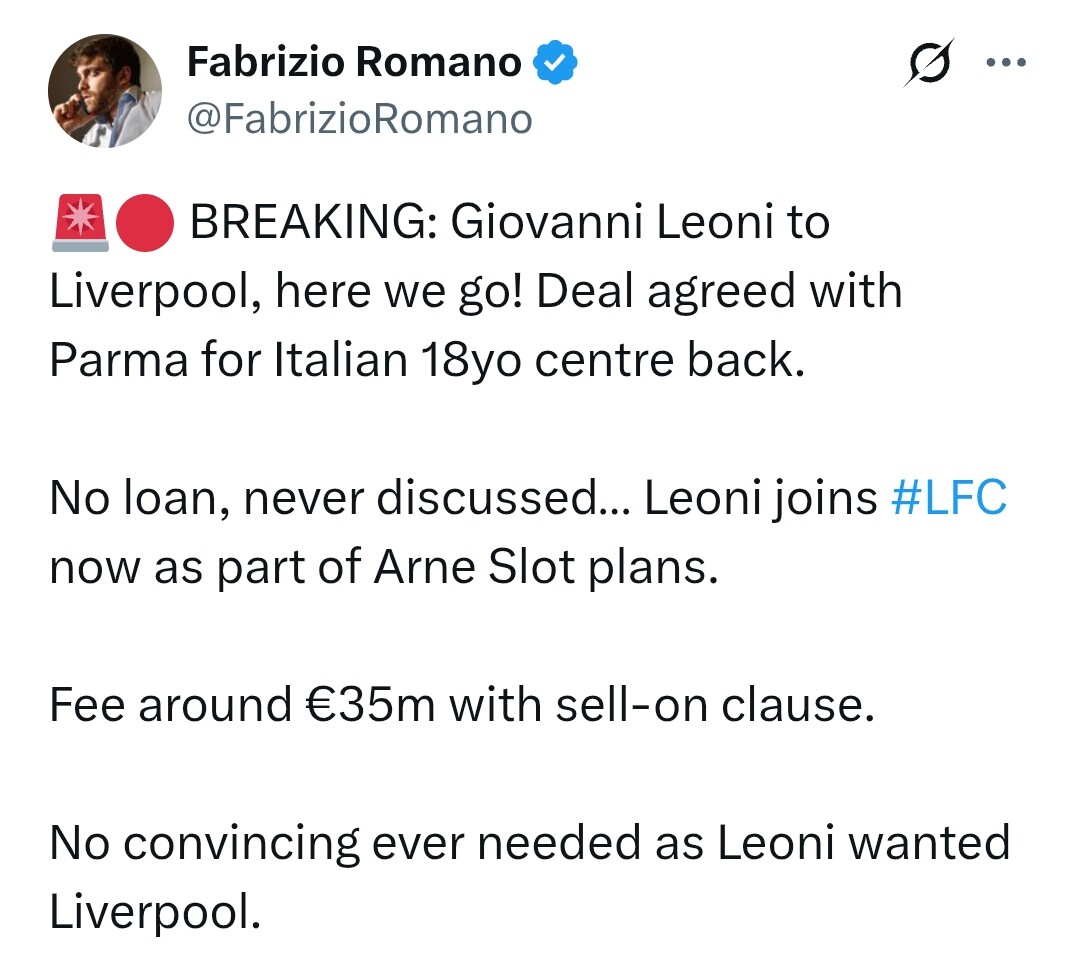Open the Grok slashed-circle icon
This screenshot has width=1080, height=961.
(928, 62)
